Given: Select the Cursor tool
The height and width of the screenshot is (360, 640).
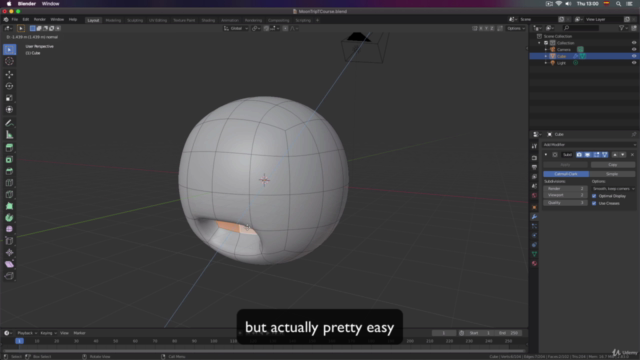Looking at the screenshot, I should [x=9, y=61].
